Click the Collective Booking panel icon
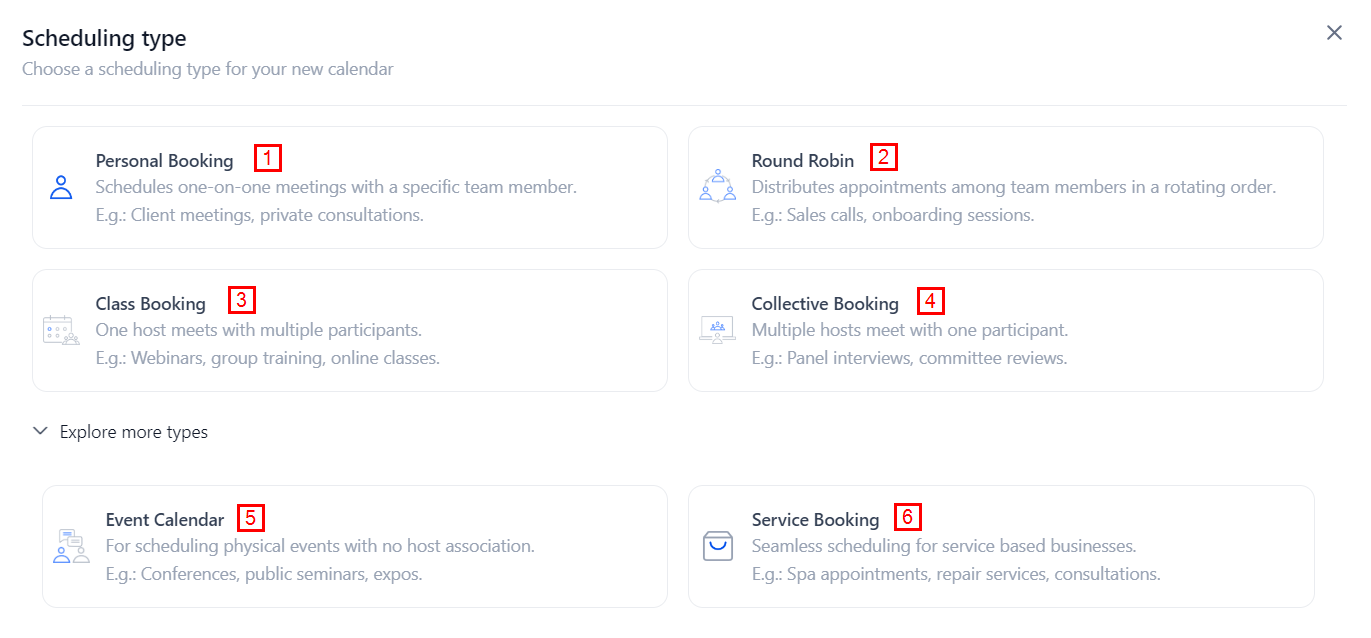The image size is (1371, 638). [x=717, y=330]
